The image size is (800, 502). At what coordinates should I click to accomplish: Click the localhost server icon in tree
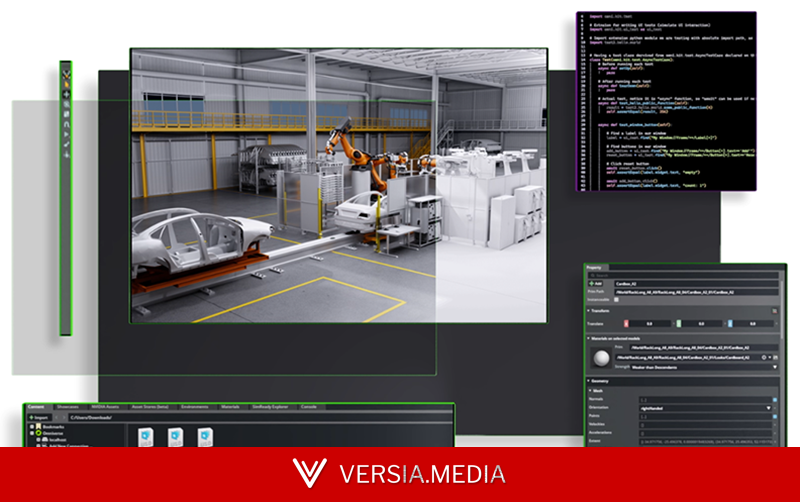pyautogui.click(x=45, y=439)
